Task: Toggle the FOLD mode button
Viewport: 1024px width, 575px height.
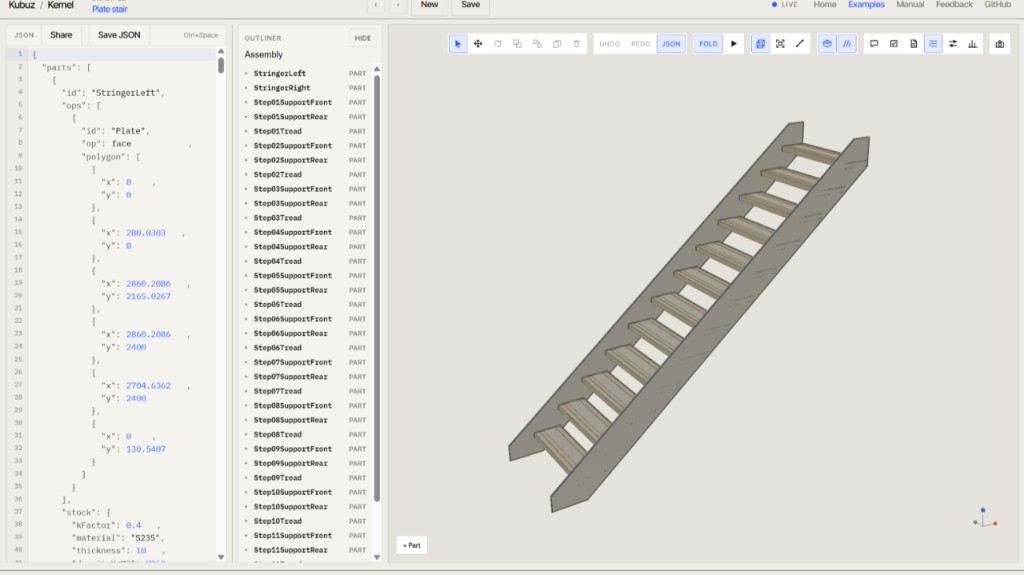Action: pyautogui.click(x=709, y=44)
